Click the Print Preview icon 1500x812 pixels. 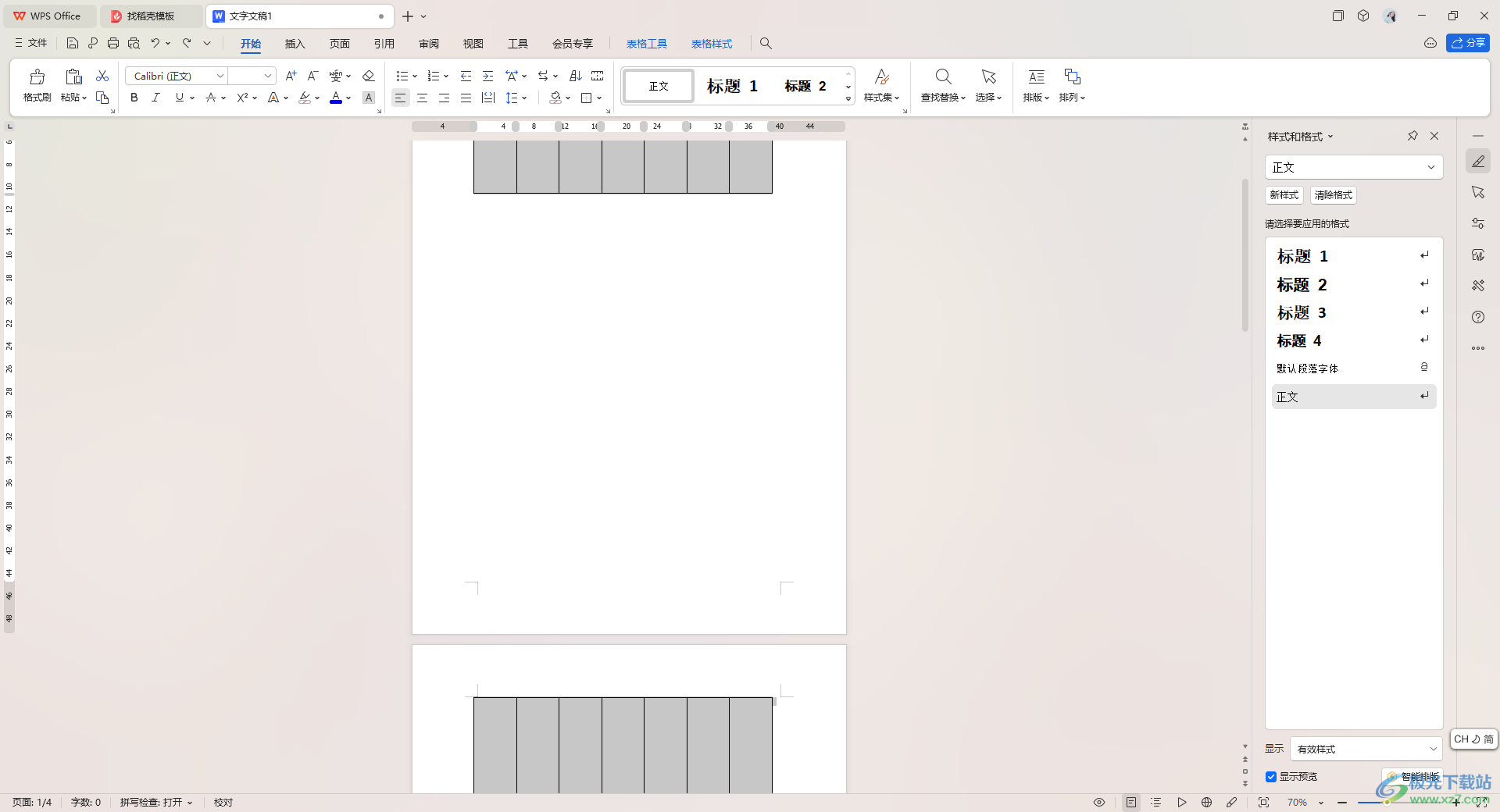134,43
